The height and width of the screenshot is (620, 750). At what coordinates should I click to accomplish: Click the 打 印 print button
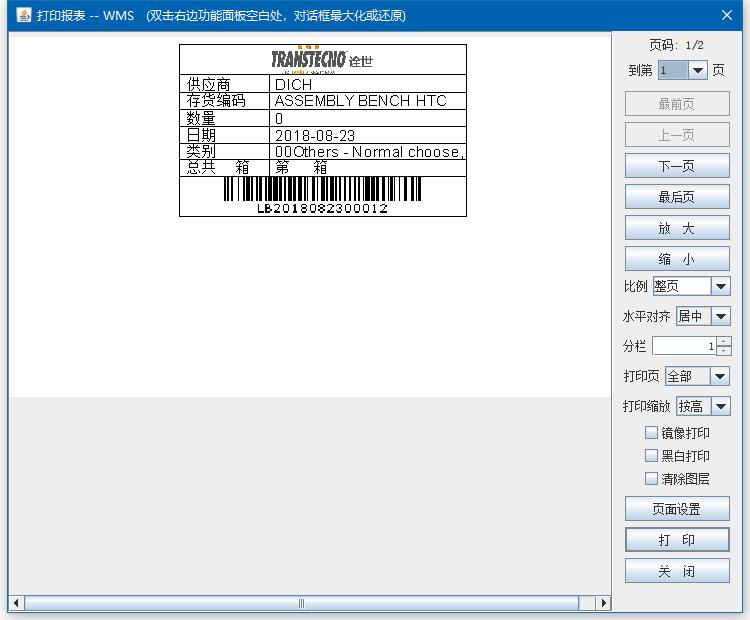677,540
